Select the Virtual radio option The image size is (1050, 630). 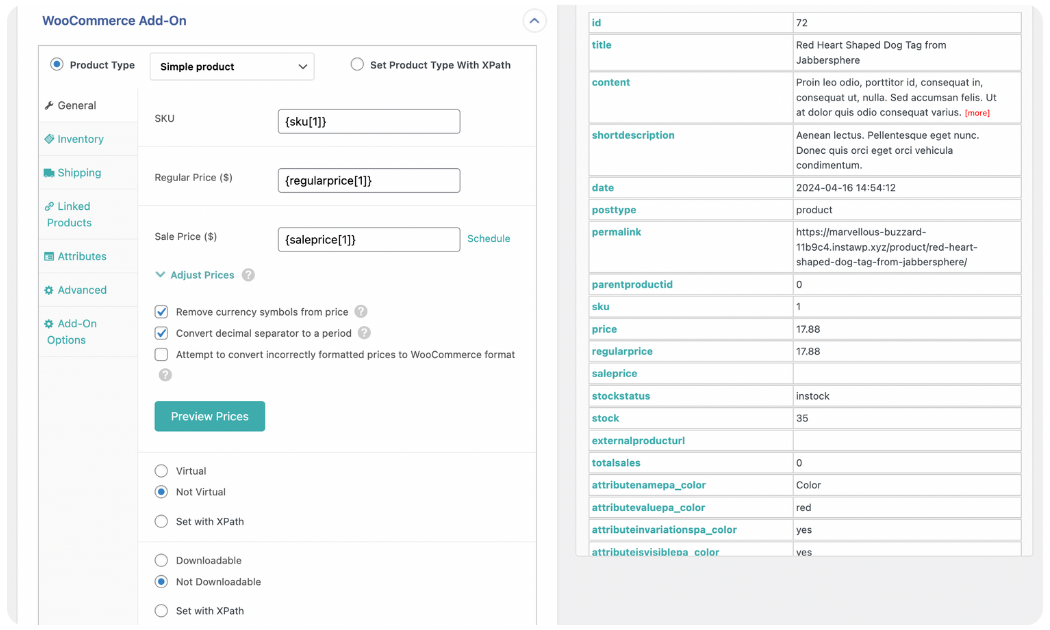point(161,471)
